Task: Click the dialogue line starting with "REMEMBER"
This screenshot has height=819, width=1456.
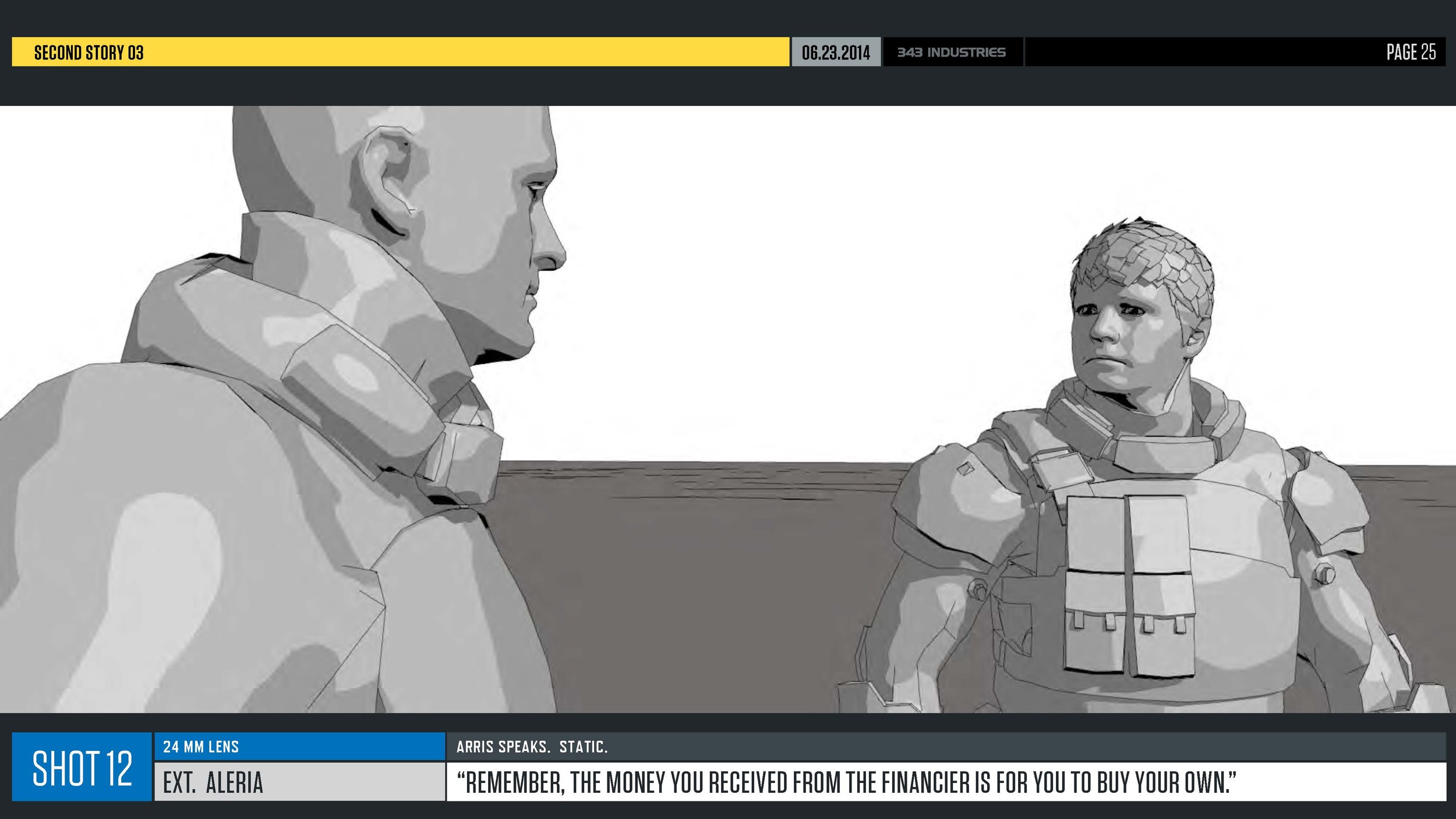Action: coord(846,782)
